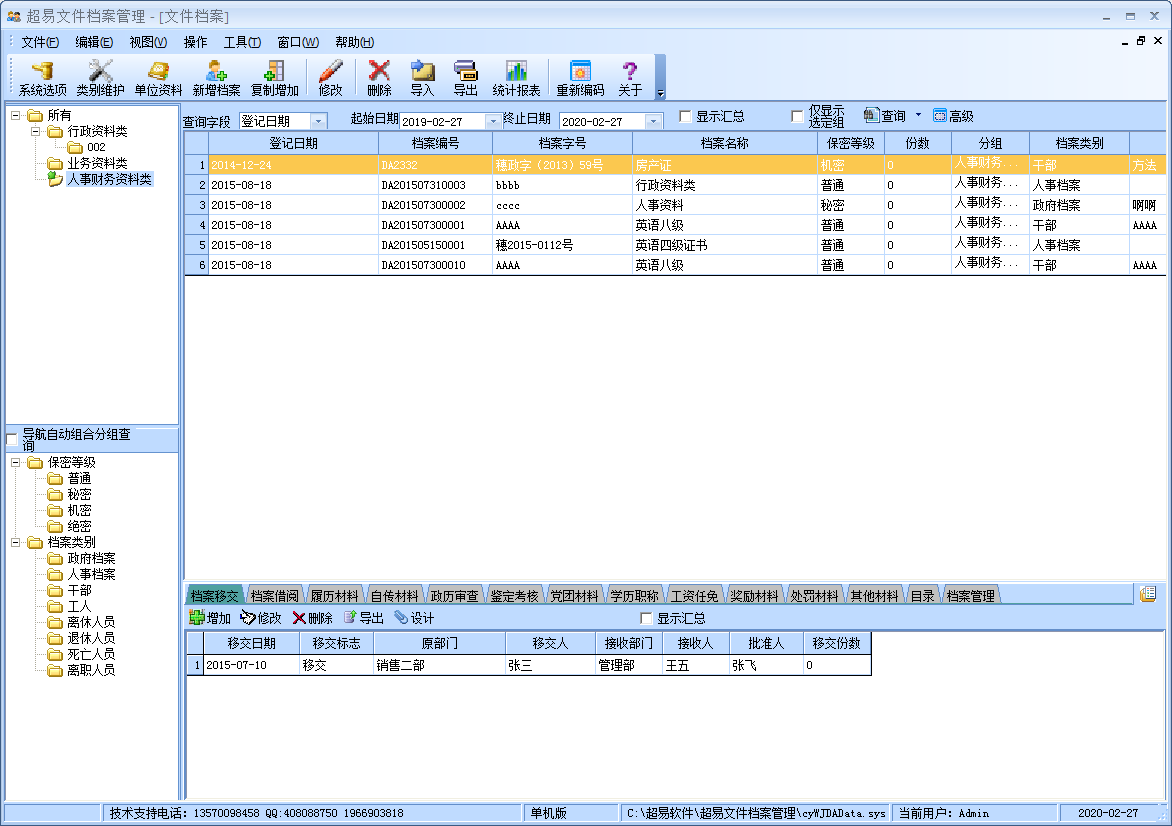This screenshot has height=826, width=1172.
Task: Click 新增档案 add archive icon
Action: point(216,78)
